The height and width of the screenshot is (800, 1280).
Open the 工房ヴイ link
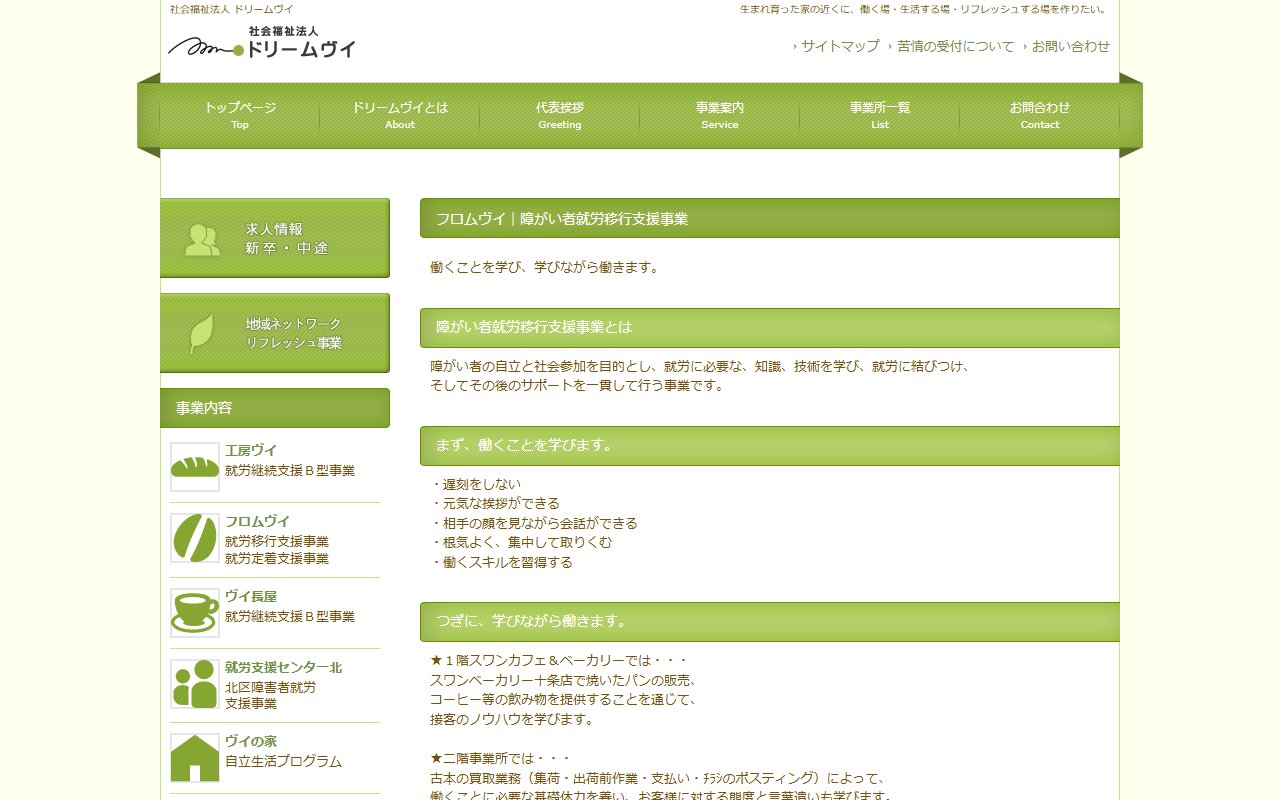pyautogui.click(x=251, y=451)
